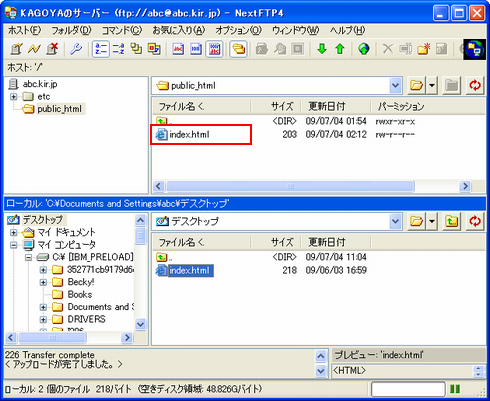
Task: Sort host files by パーミッション column
Action: coord(428,106)
